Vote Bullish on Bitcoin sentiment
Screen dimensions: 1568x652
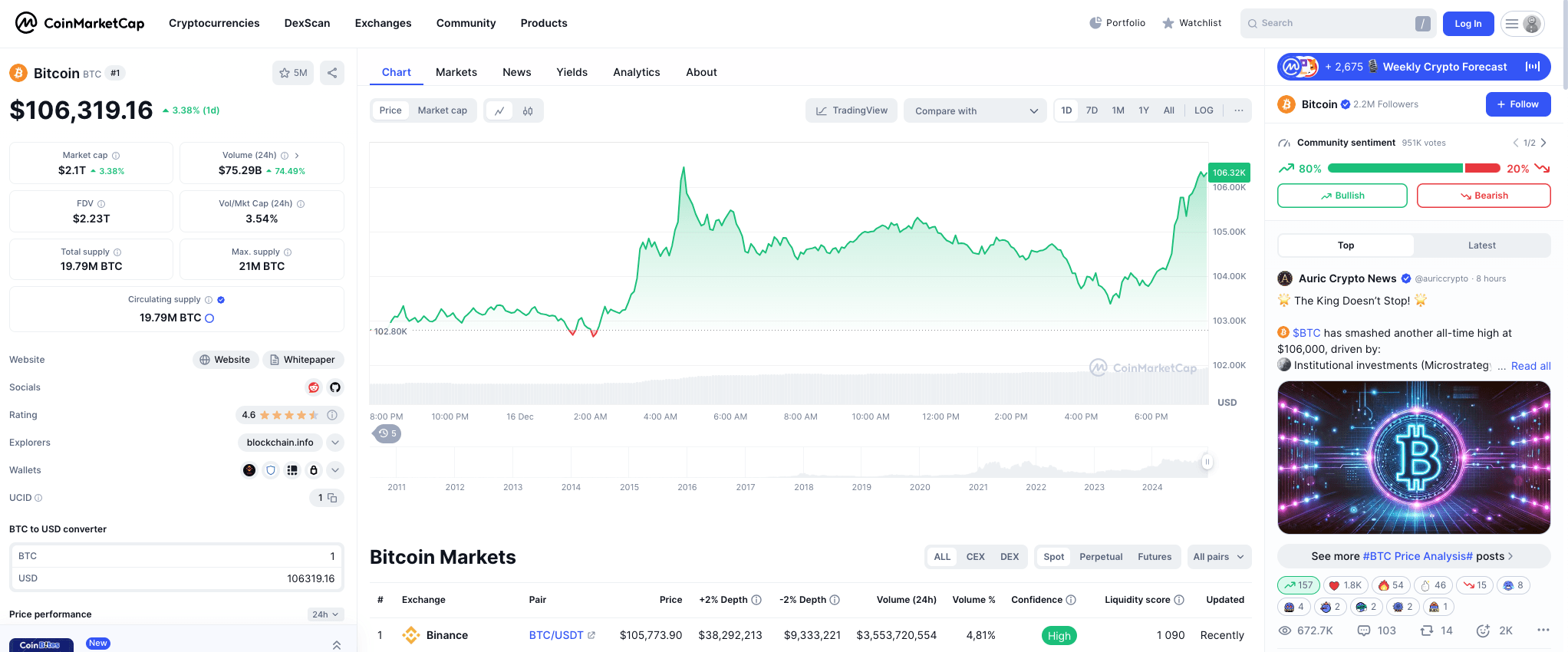[x=1342, y=196]
